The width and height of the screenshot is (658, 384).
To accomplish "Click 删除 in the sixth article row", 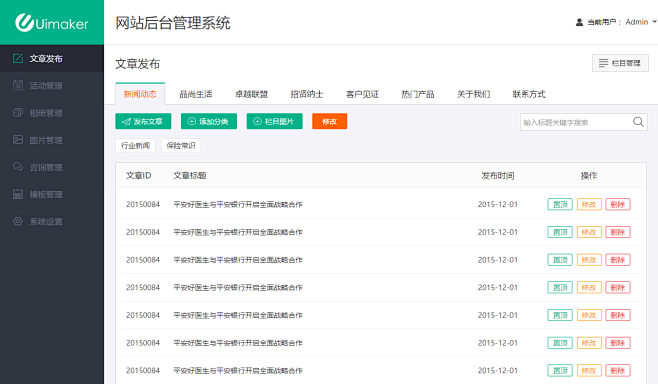I will pyautogui.click(x=618, y=343).
